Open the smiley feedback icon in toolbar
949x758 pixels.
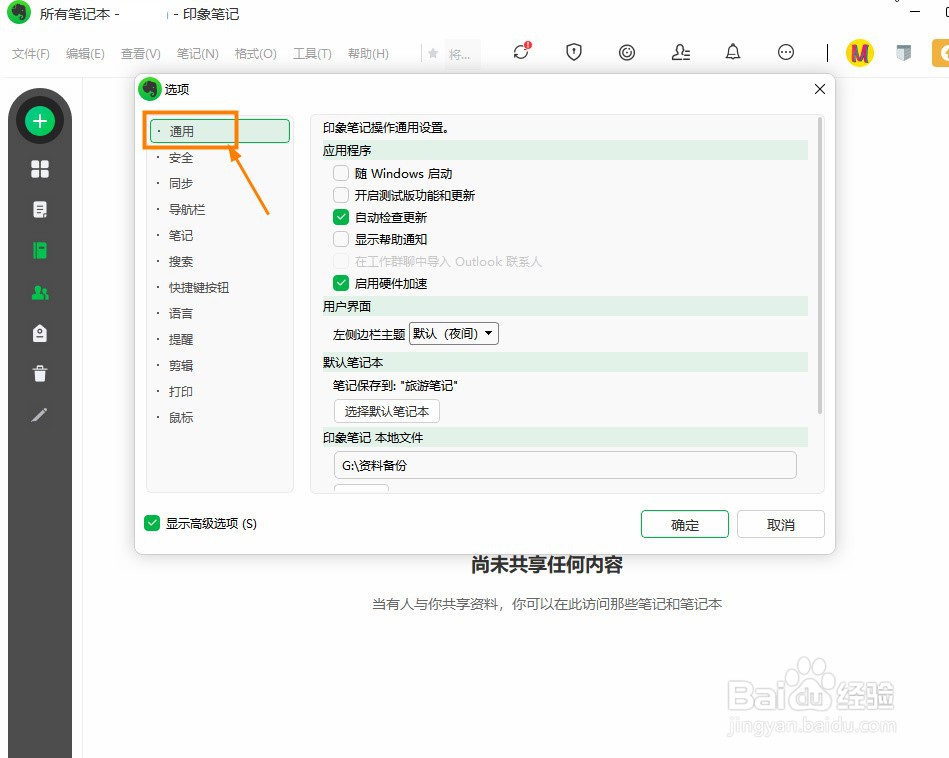pos(627,52)
